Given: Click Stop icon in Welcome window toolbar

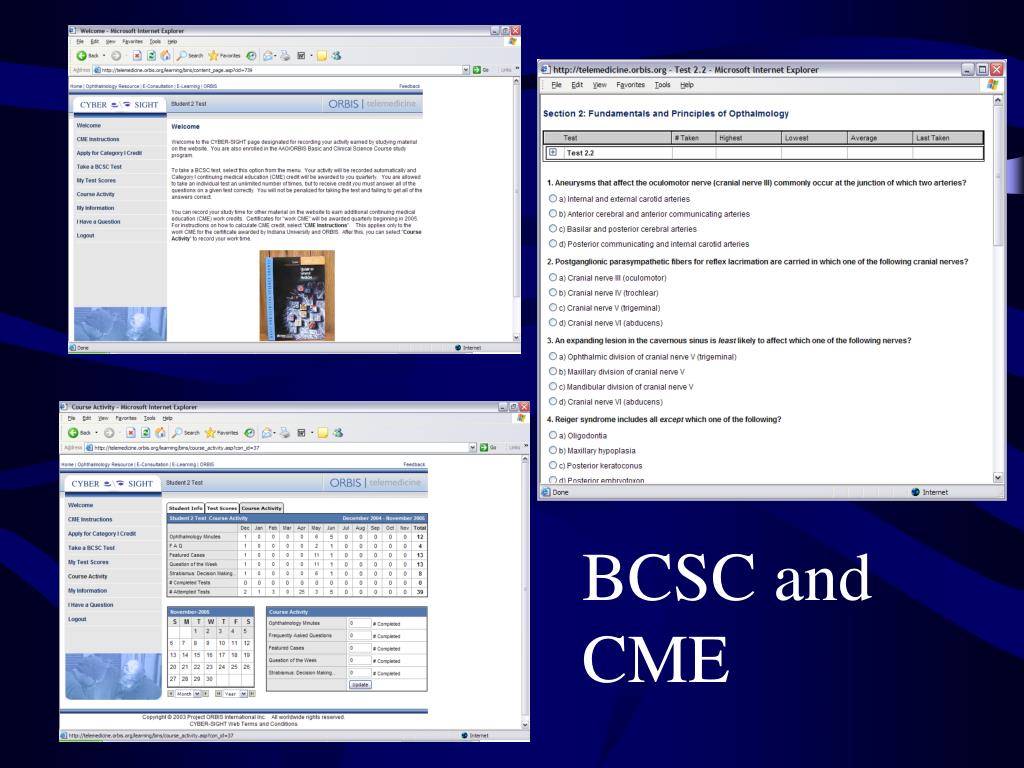Looking at the screenshot, I should [136, 56].
